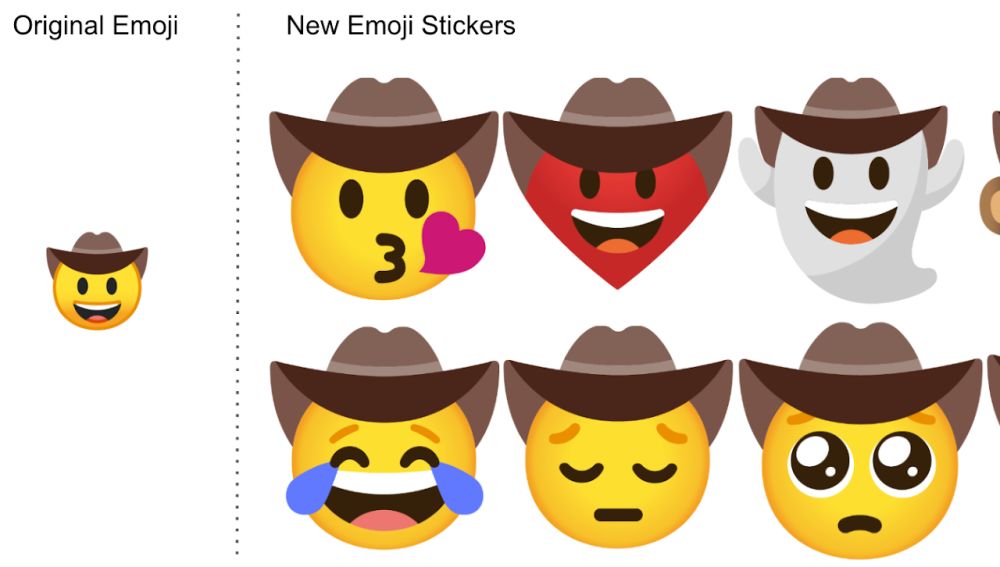
Task: Click the open mouth of laughing cowboy sticker
Action: pyautogui.click(x=384, y=506)
